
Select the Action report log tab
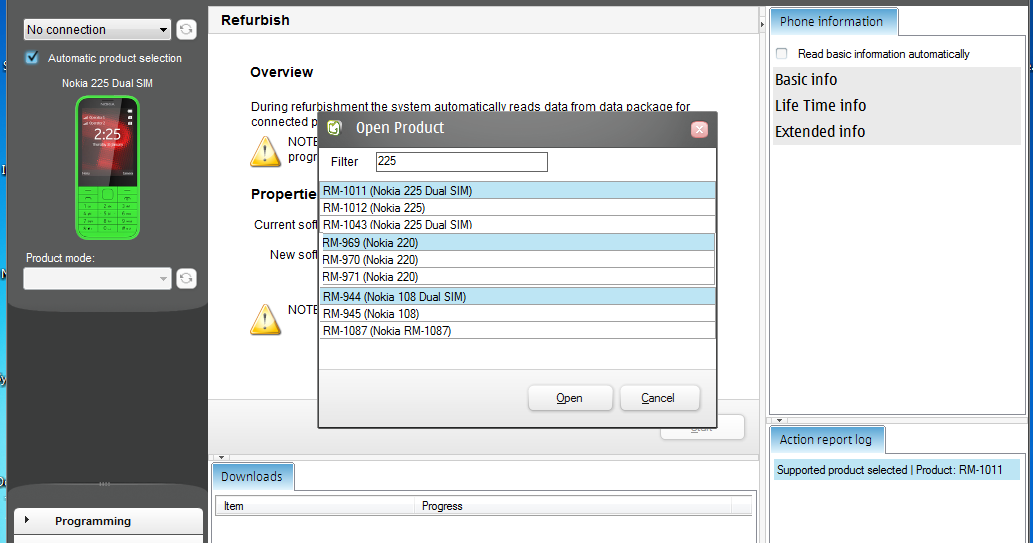[827, 440]
